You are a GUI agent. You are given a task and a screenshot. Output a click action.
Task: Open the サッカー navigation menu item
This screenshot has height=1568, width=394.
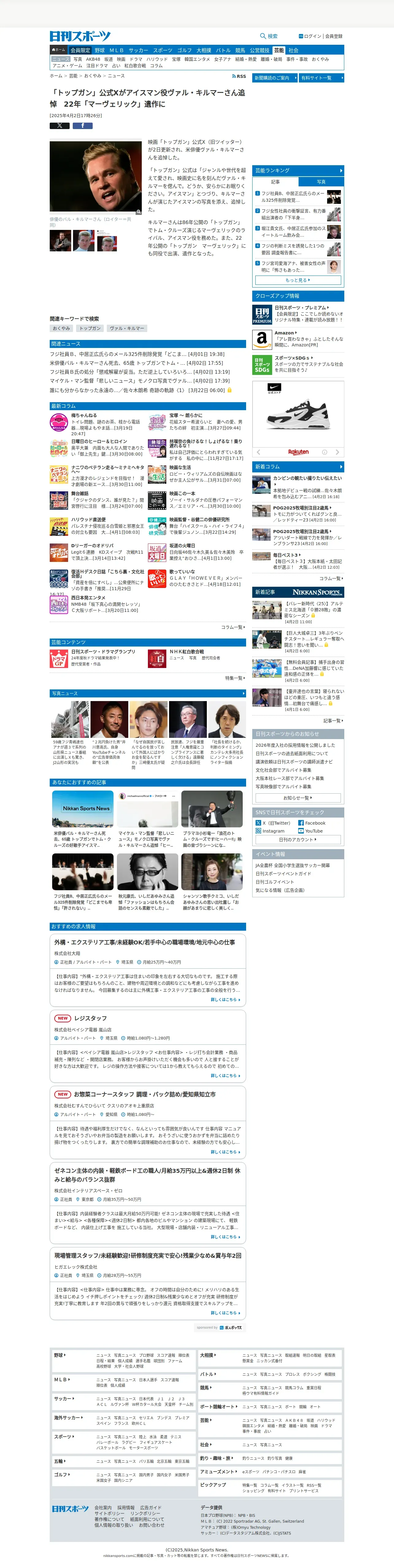click(138, 51)
